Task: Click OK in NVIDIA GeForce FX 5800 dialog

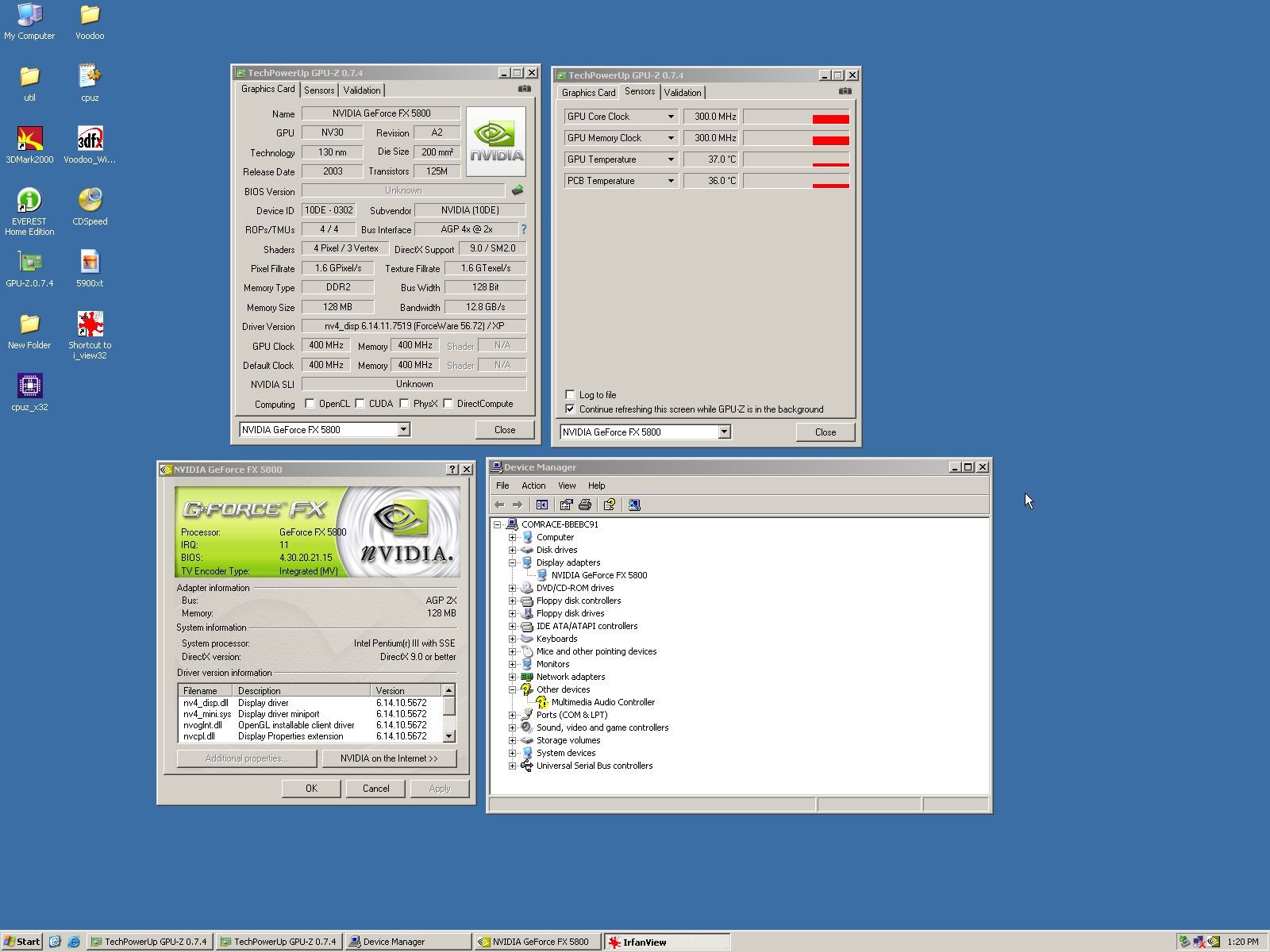Action: click(x=311, y=789)
